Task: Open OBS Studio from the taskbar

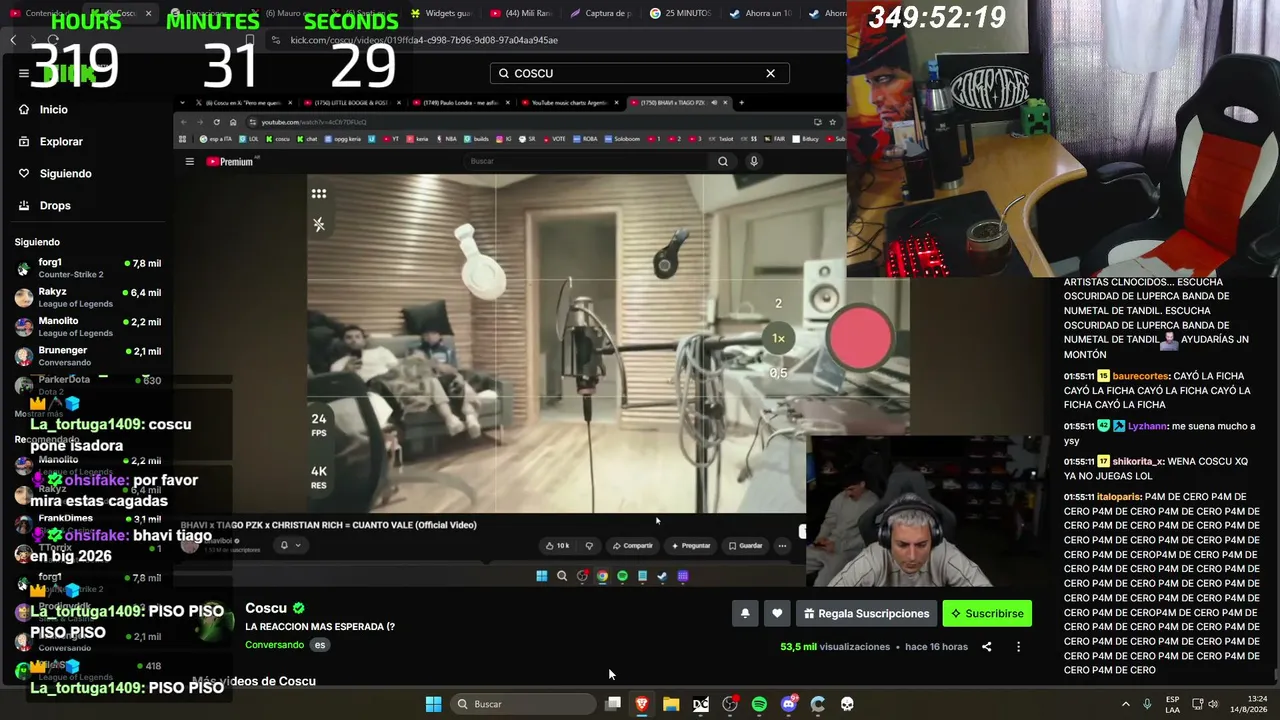Action: coord(730,704)
